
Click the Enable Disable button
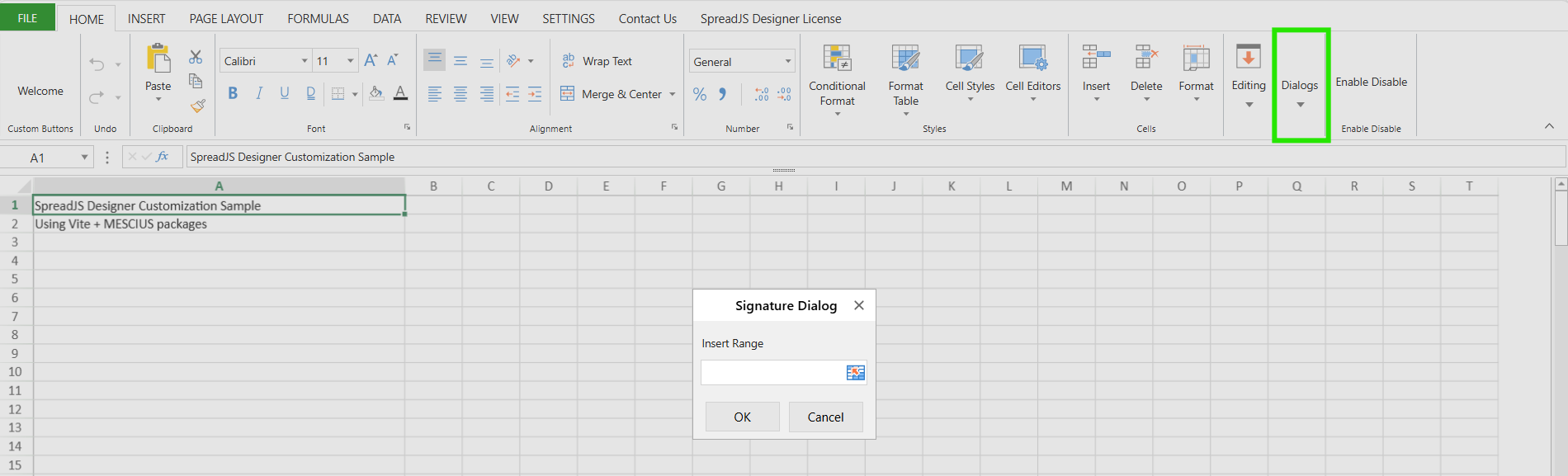click(1372, 82)
